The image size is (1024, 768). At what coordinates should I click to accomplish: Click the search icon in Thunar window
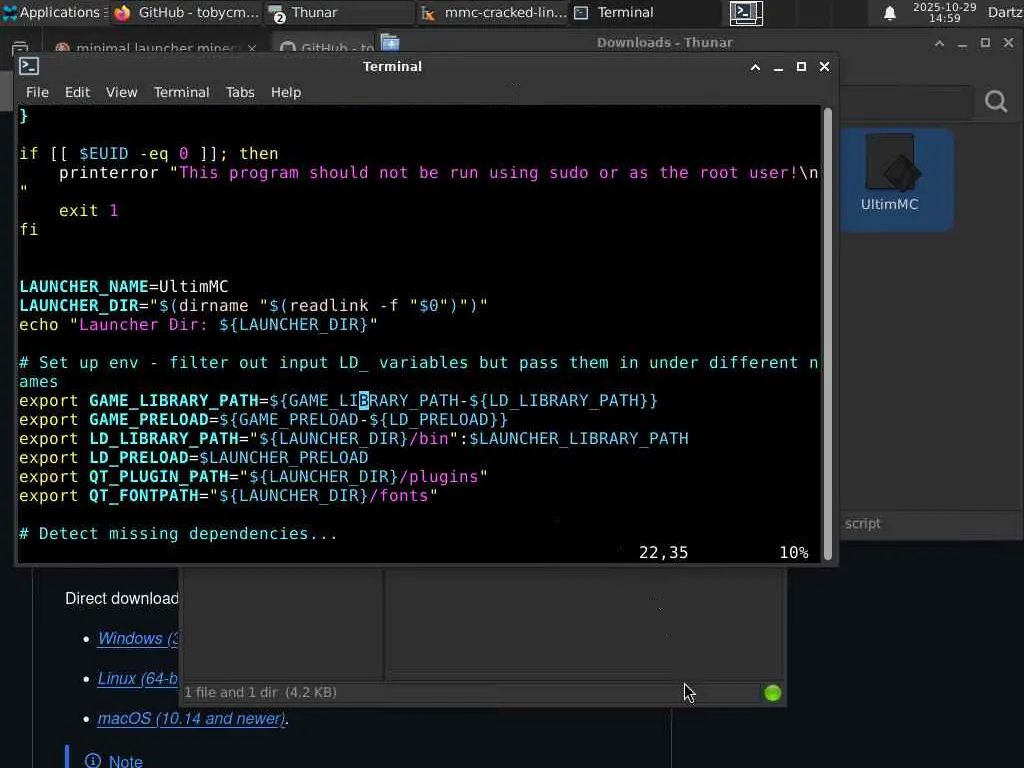pos(995,101)
